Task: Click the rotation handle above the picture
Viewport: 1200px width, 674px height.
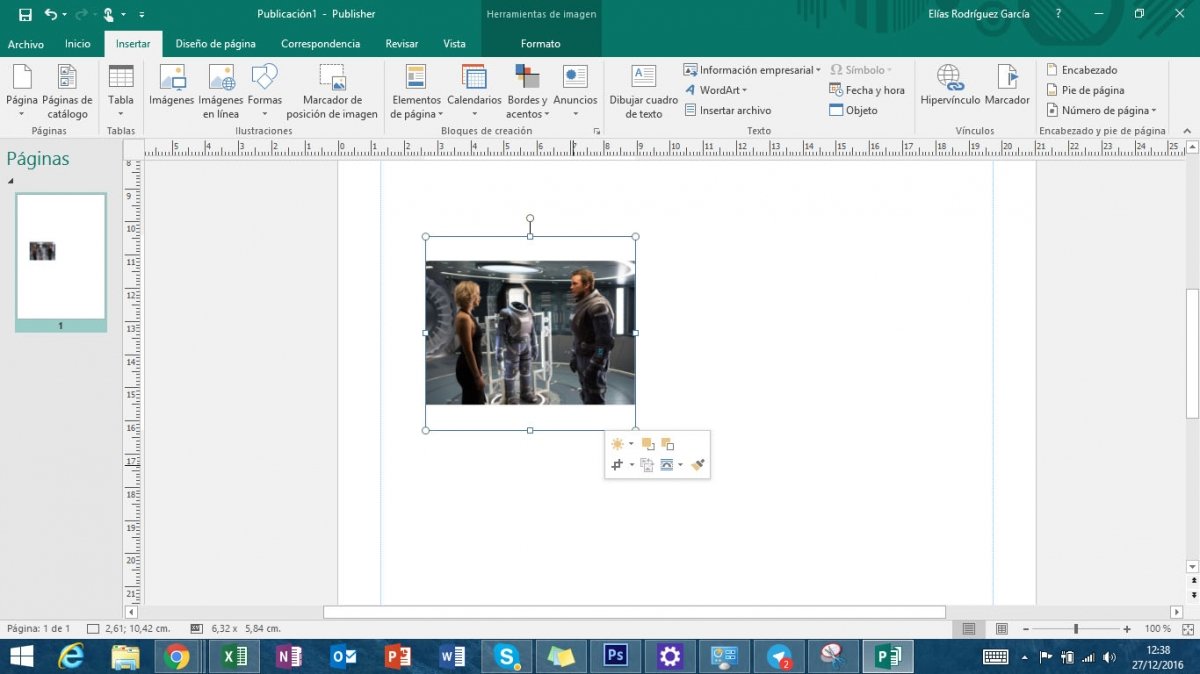Action: click(x=530, y=218)
